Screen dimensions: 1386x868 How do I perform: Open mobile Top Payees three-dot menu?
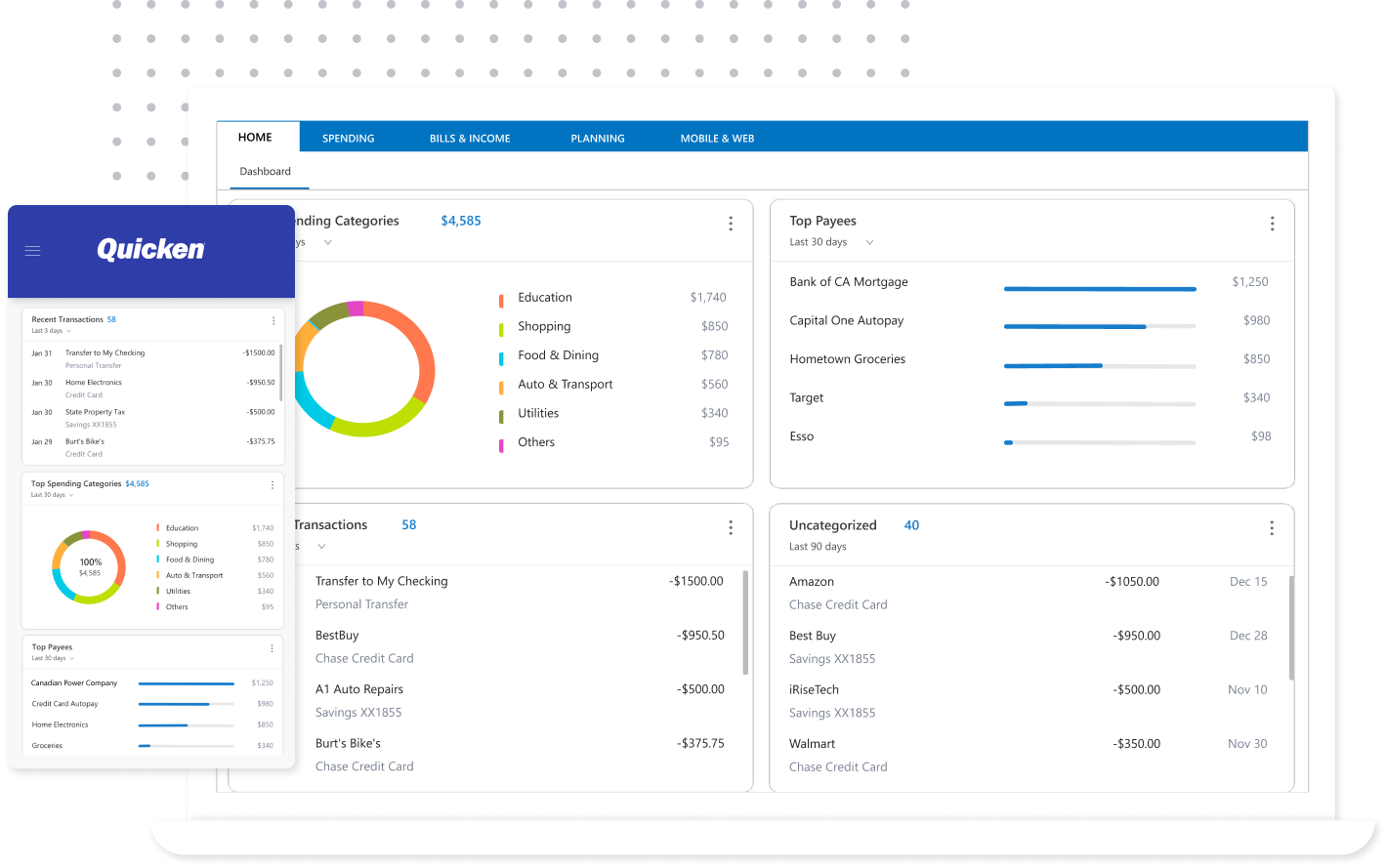point(272,648)
